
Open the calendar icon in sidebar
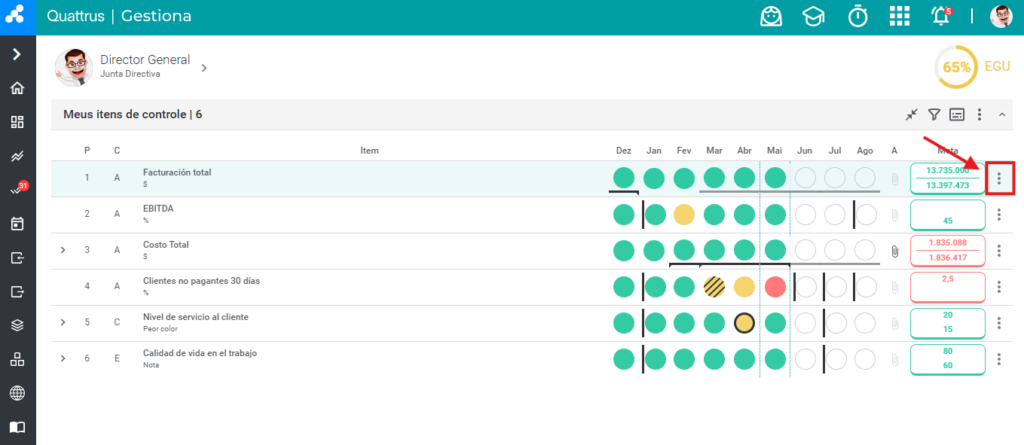click(x=18, y=224)
